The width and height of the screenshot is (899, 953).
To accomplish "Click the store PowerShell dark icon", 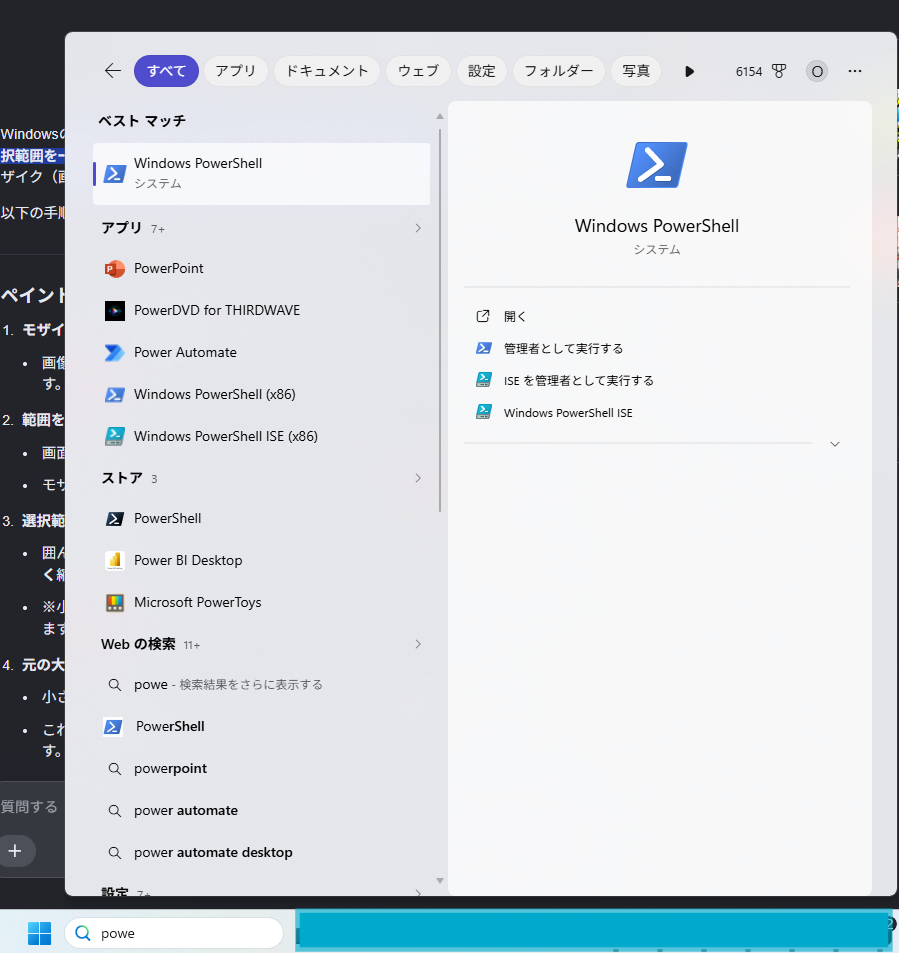I will click(115, 518).
